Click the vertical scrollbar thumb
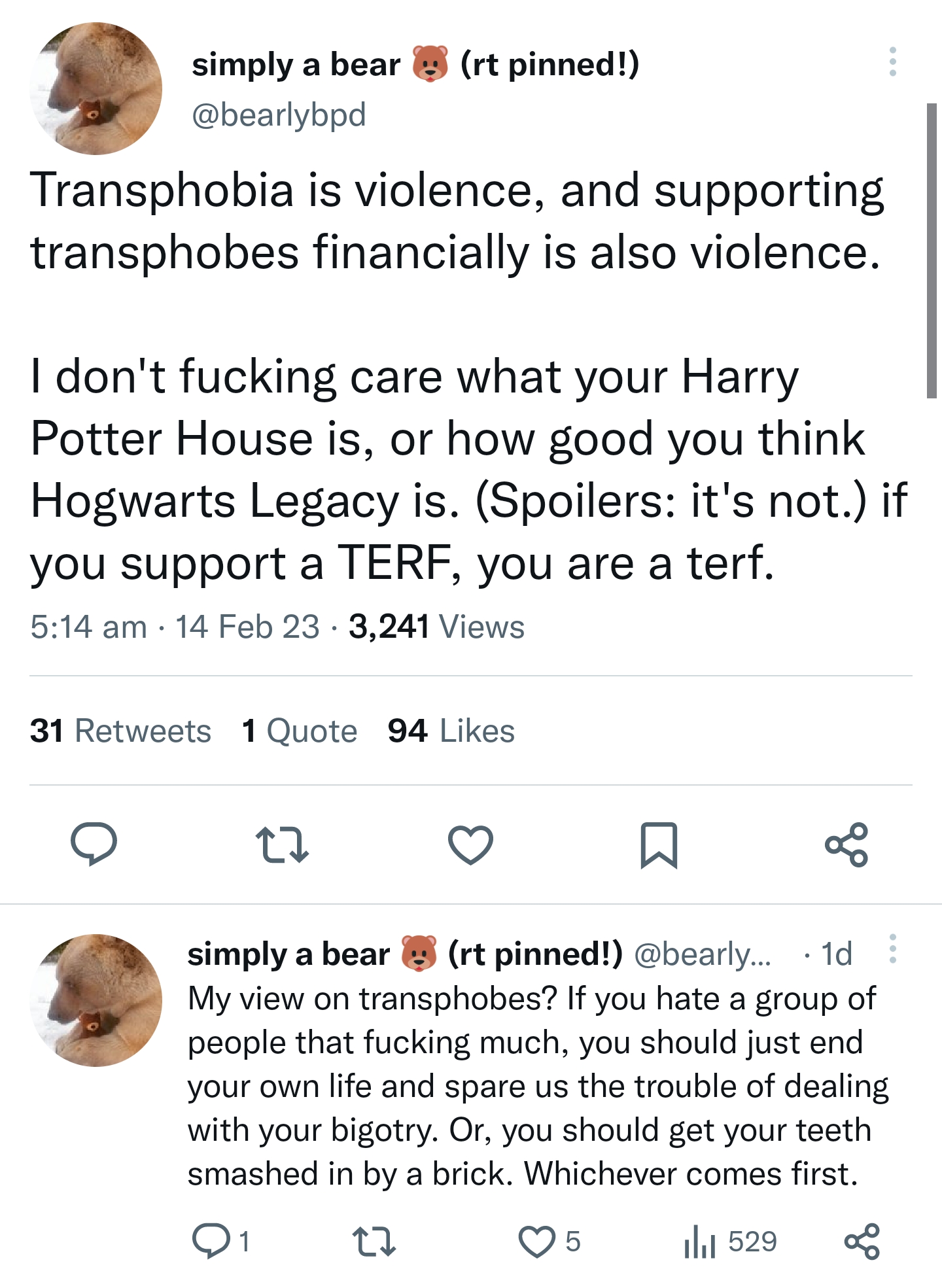This screenshot has width=942, height=1288. pos(932,251)
